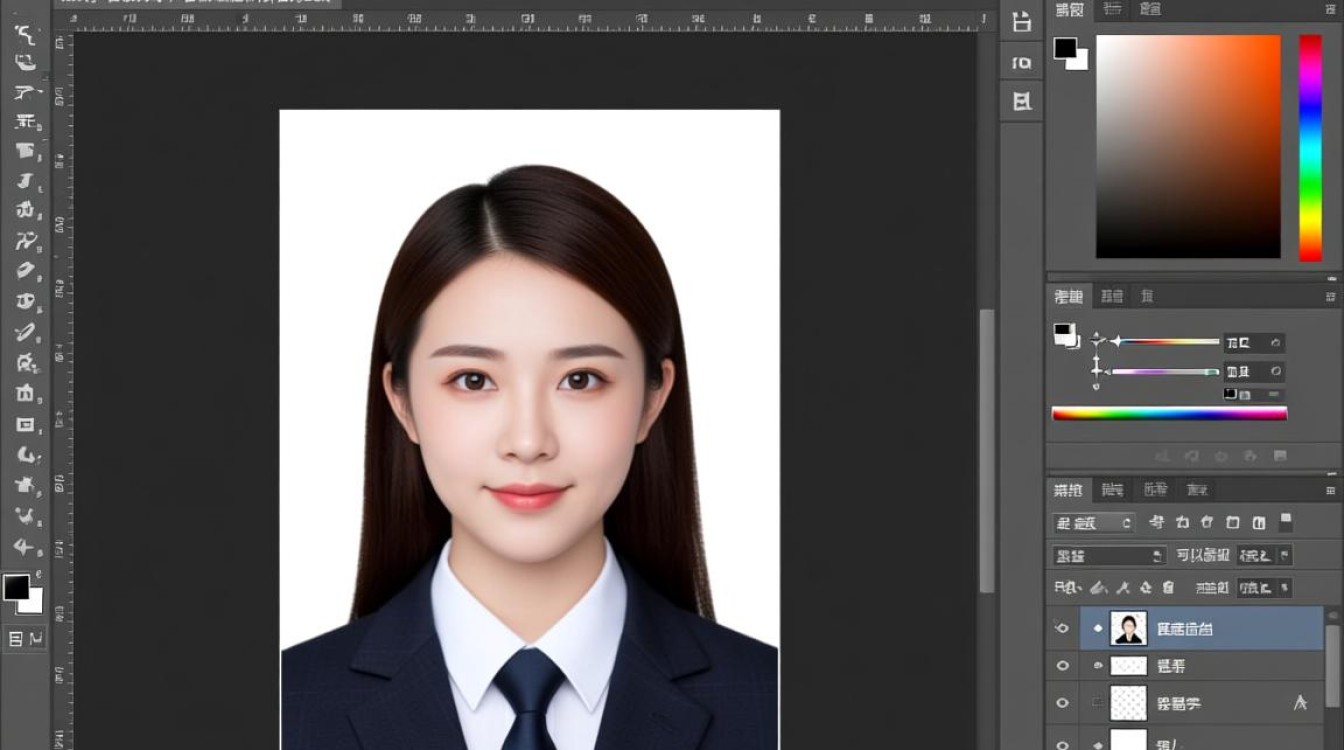This screenshot has height=750, width=1344.
Task: Open the fill slider arrow in Layers panel
Action: [x=1285, y=587]
